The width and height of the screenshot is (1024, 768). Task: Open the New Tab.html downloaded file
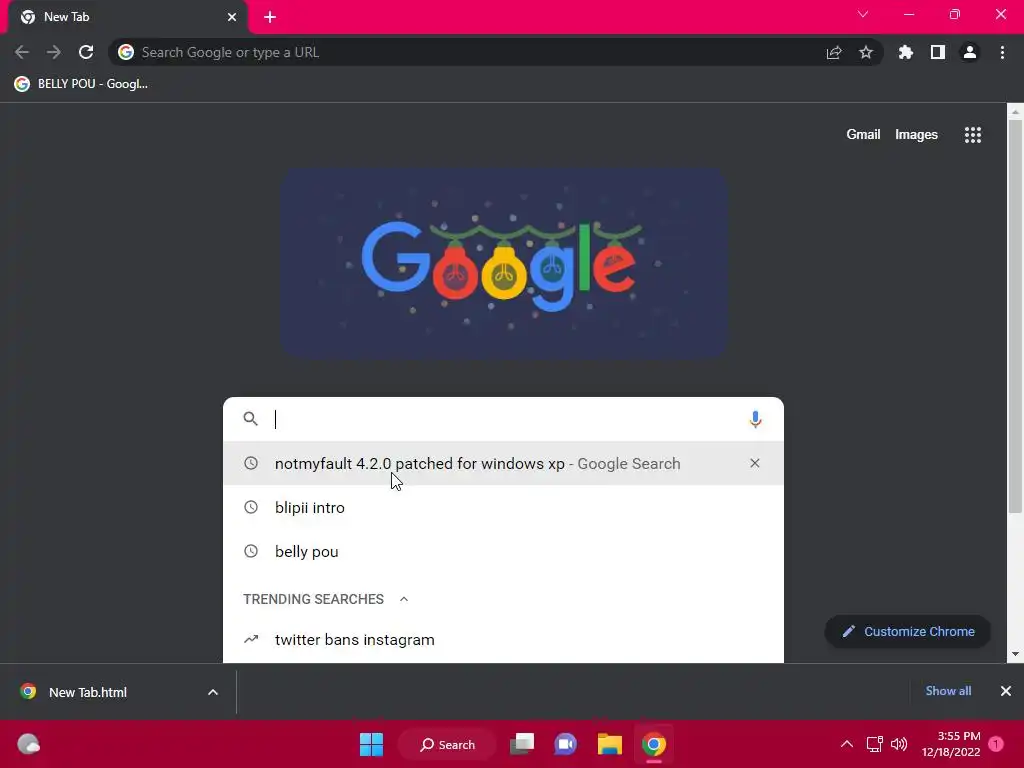(x=88, y=692)
